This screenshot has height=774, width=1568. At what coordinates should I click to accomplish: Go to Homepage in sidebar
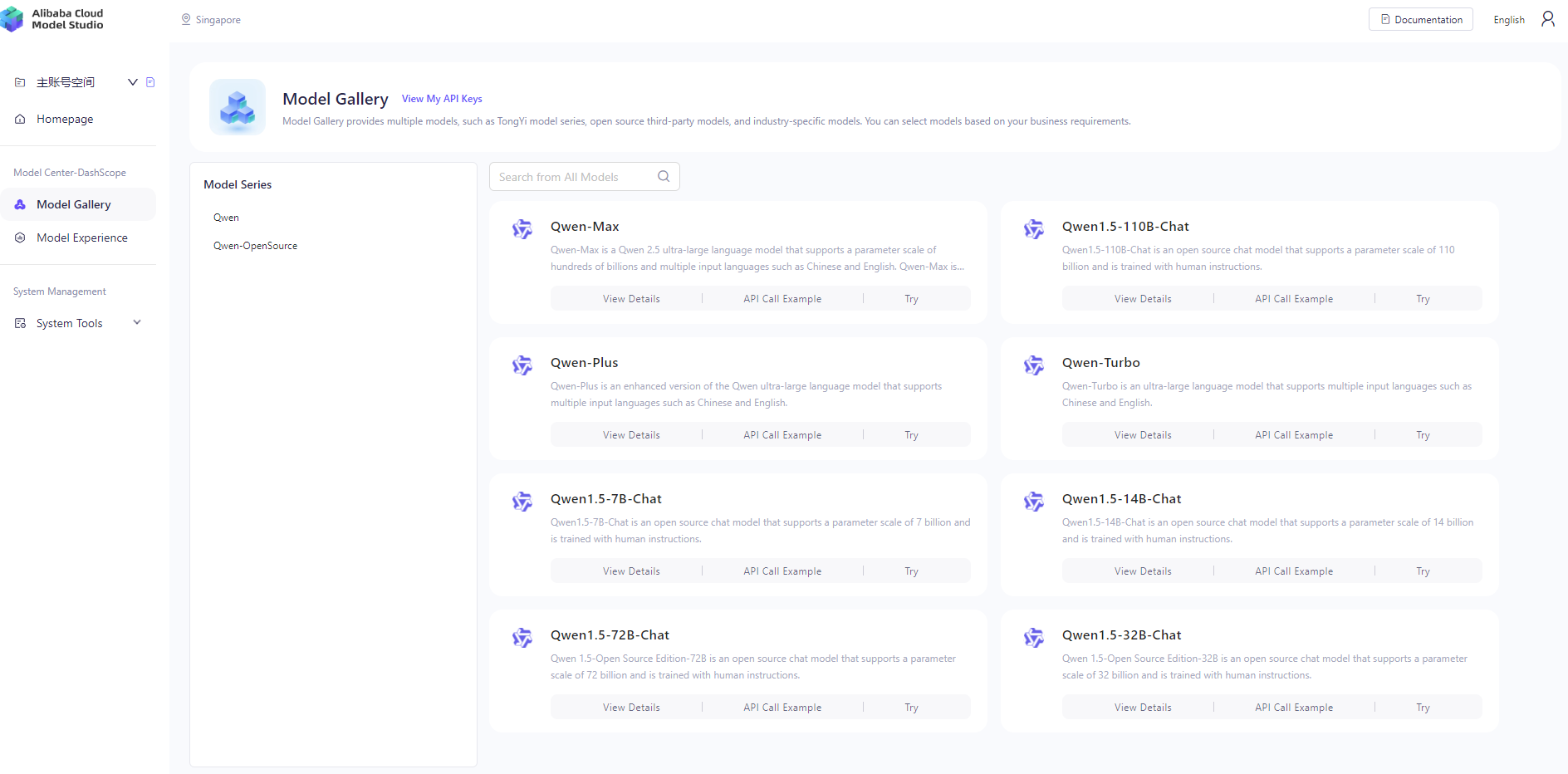78,119
